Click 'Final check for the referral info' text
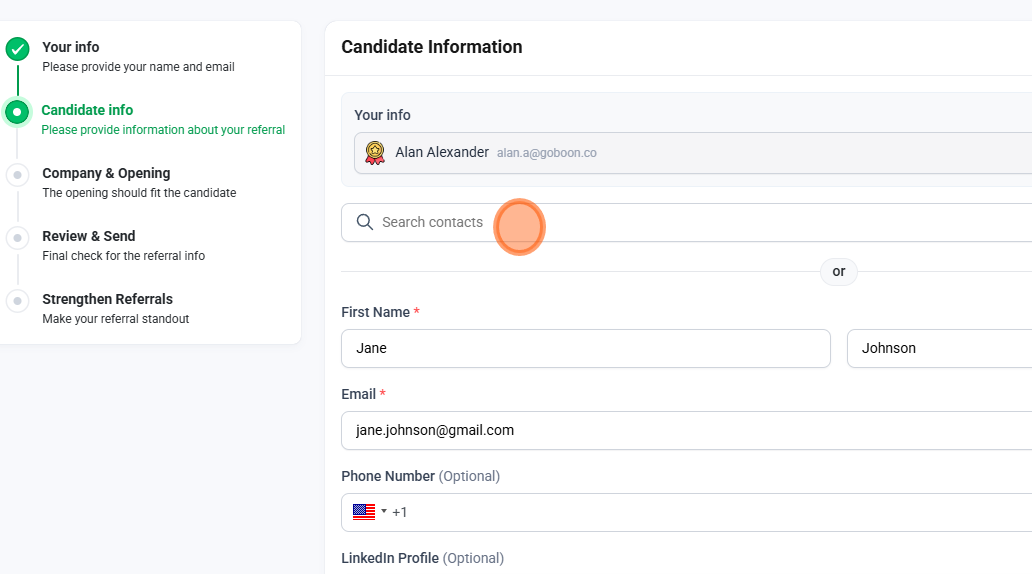This screenshot has height=574, width=1032. (124, 255)
